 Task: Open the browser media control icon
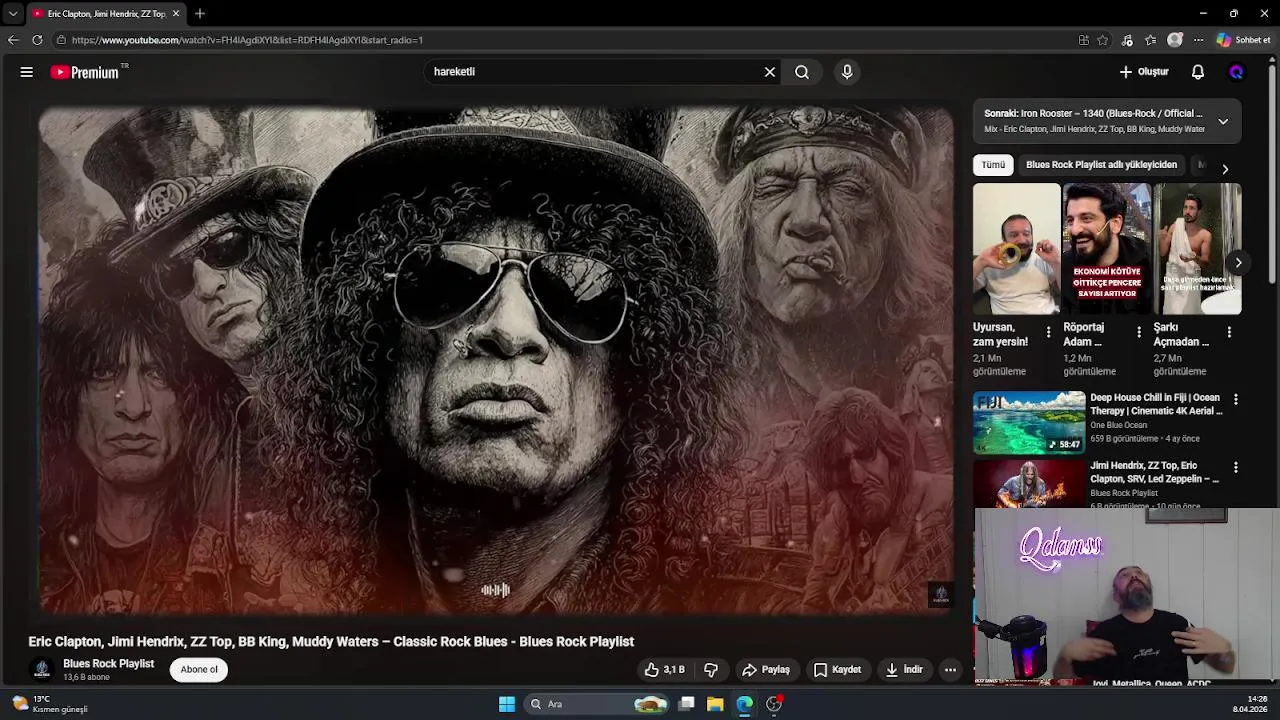[x=1127, y=40]
